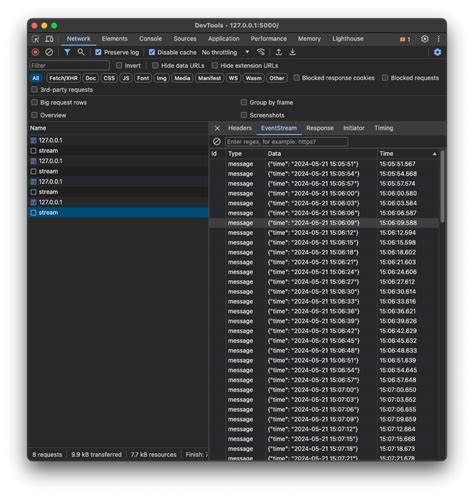Select the All filter chip
The image size is (474, 497).
tap(36, 78)
